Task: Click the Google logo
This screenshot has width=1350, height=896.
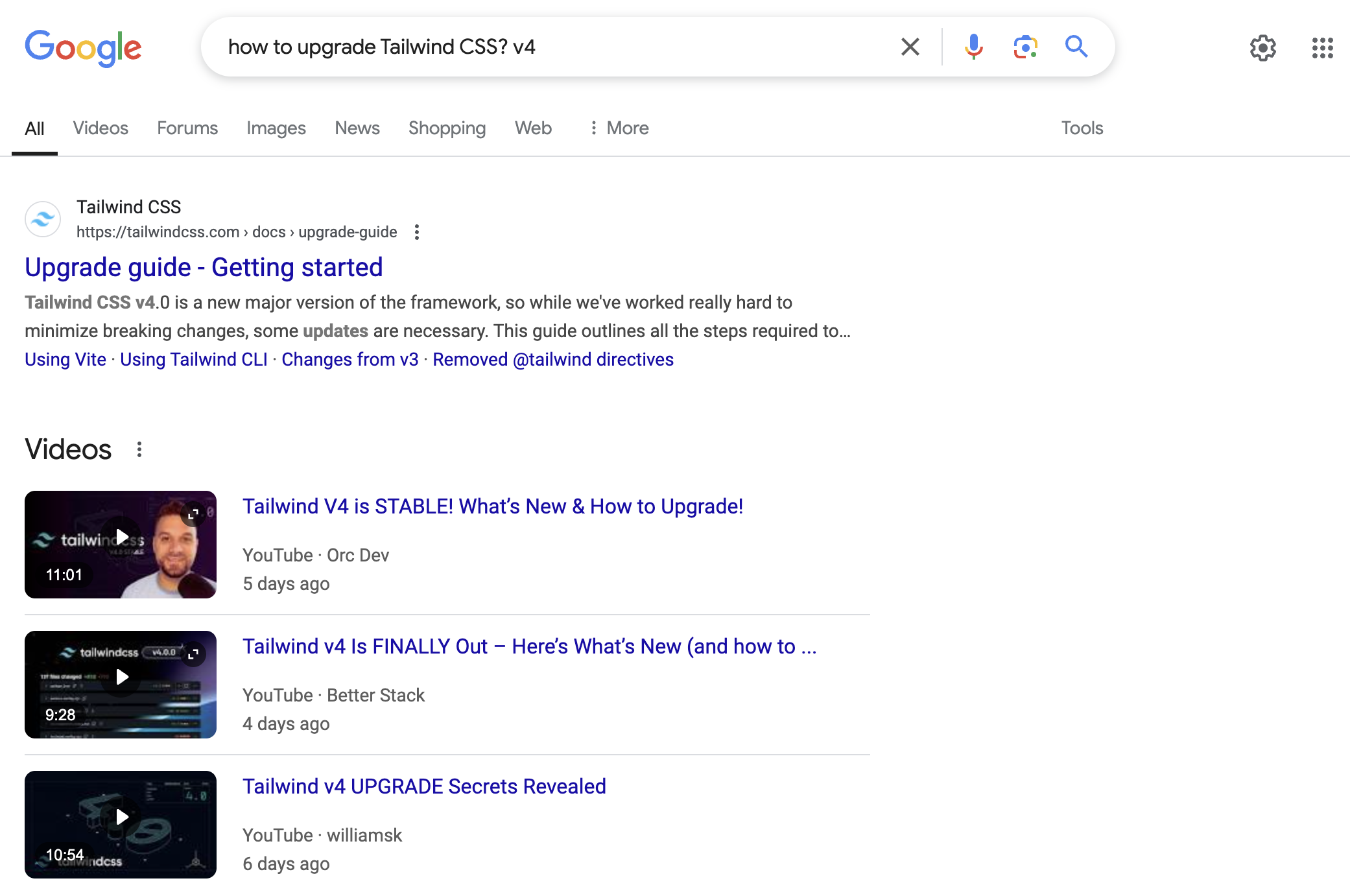Action: (x=83, y=47)
